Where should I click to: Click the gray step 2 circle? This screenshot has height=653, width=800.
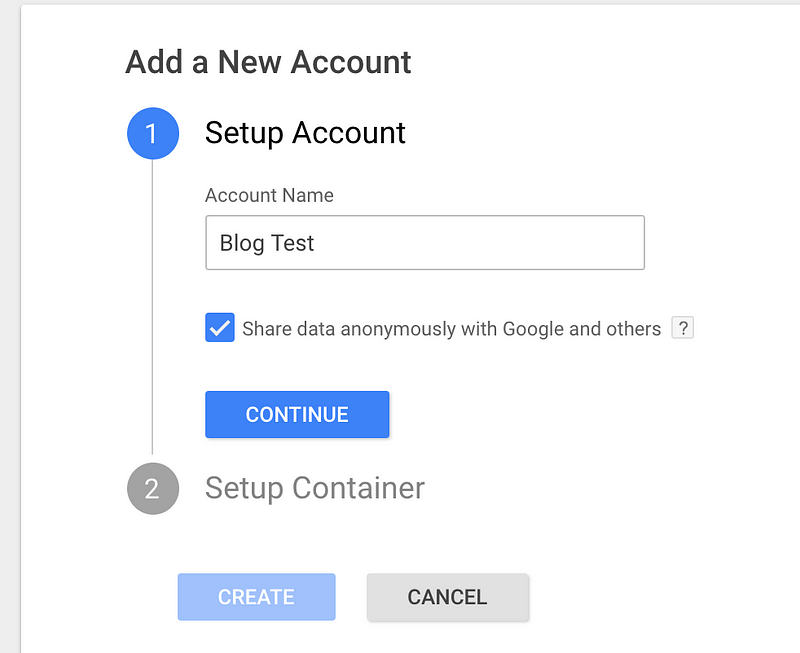tap(153, 488)
